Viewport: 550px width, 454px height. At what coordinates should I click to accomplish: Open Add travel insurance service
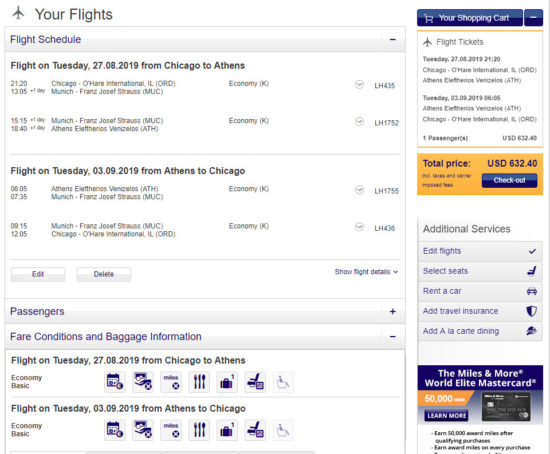(x=480, y=311)
